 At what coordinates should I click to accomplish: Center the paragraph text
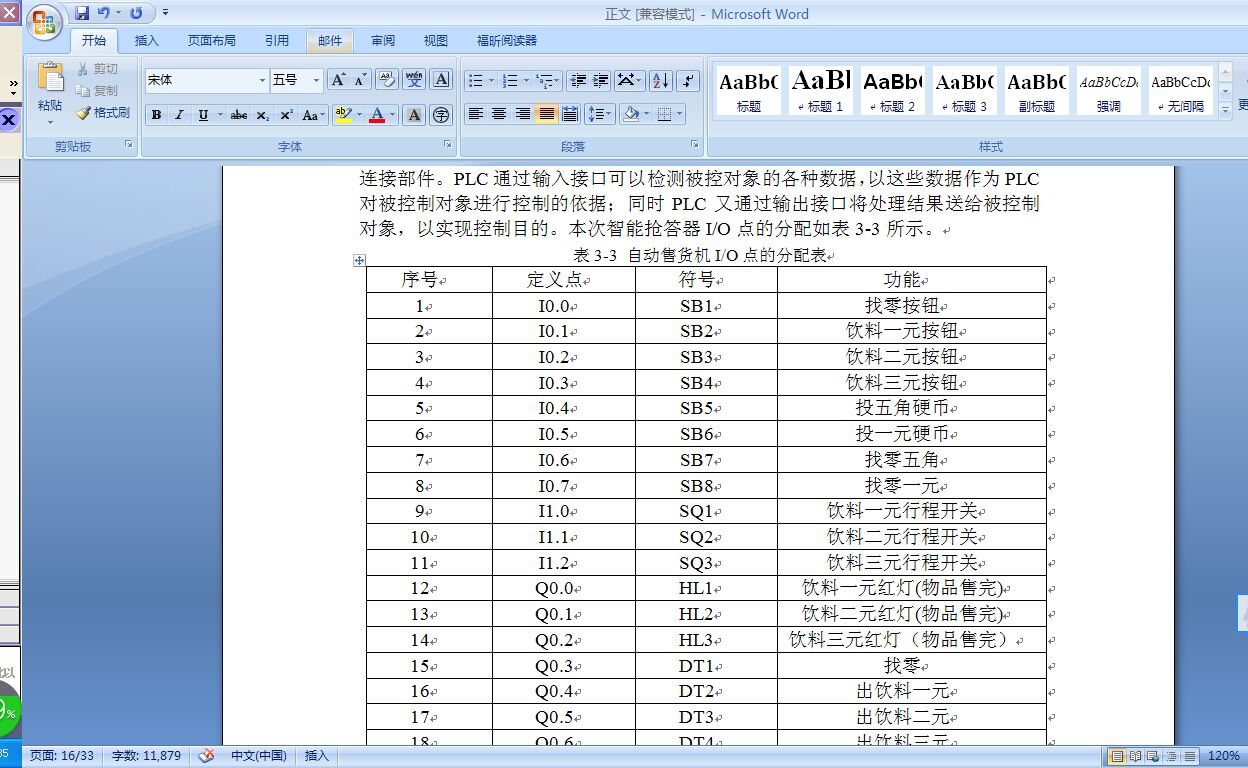tap(499, 114)
